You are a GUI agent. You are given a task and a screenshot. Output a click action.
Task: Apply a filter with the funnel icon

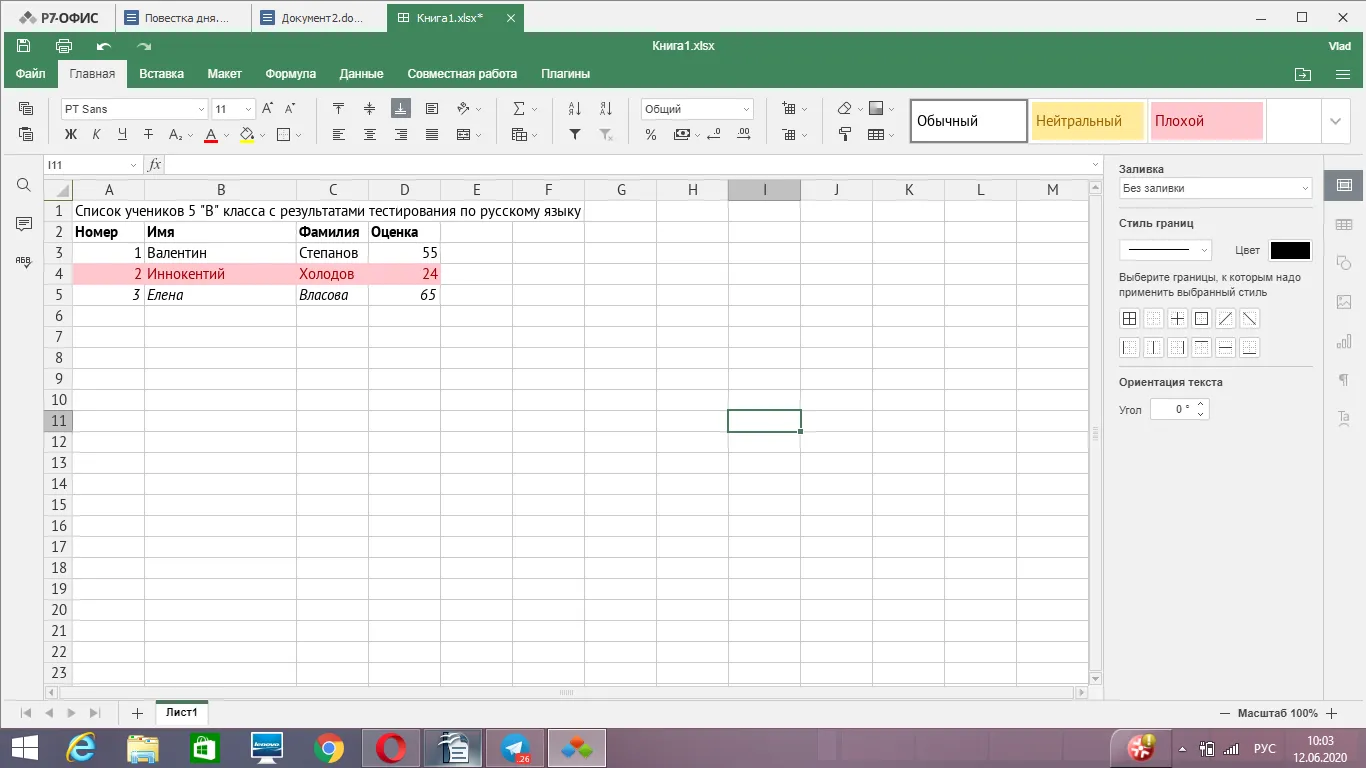pyautogui.click(x=575, y=135)
